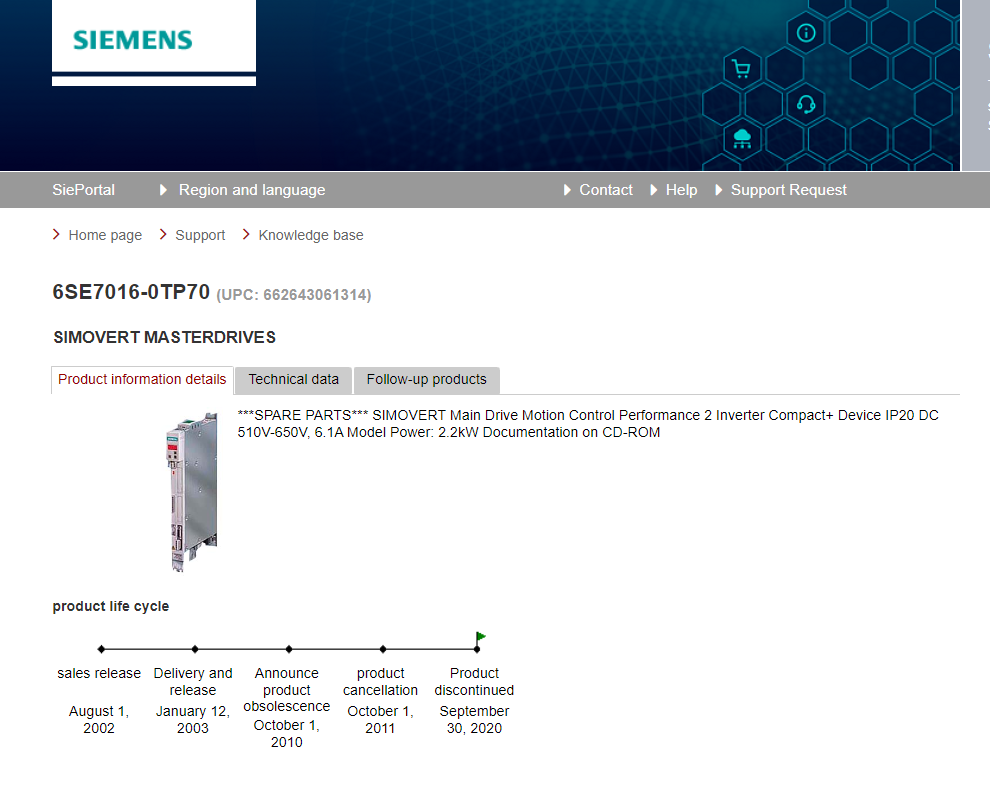This screenshot has height=805, width=990.
Task: Switch to the Technical data tab
Action: tap(293, 380)
